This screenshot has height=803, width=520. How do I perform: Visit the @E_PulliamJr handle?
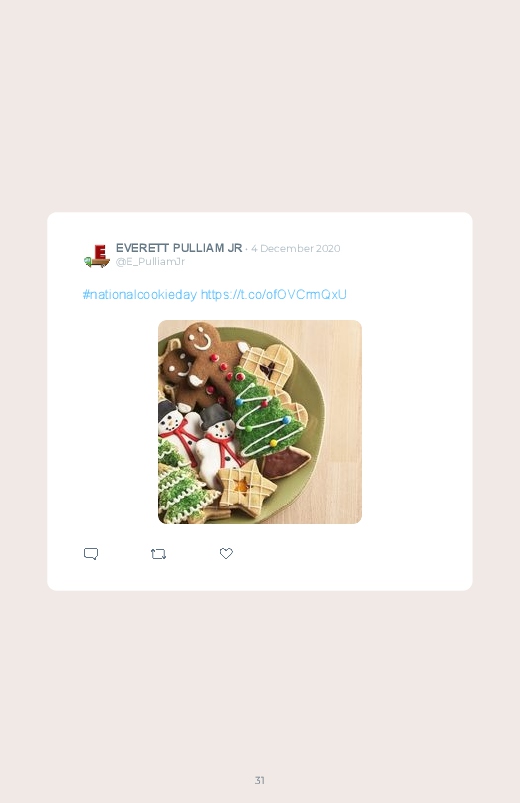coord(150,262)
